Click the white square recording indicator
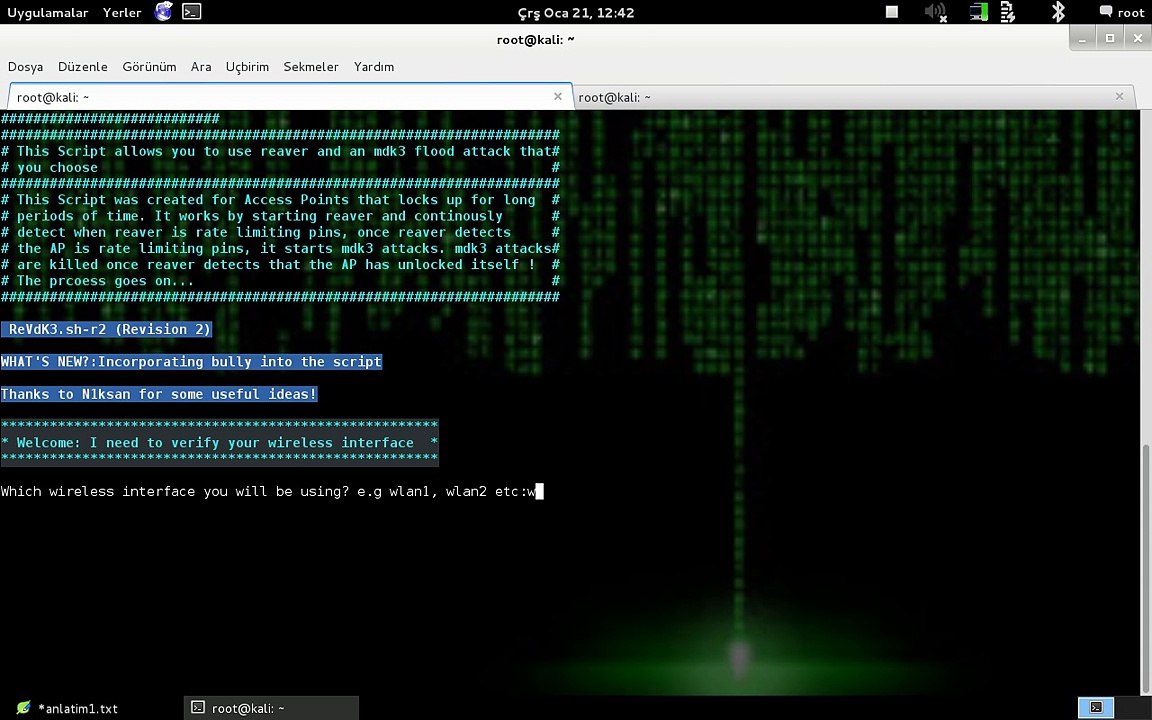This screenshot has height=720, width=1152. [x=892, y=12]
